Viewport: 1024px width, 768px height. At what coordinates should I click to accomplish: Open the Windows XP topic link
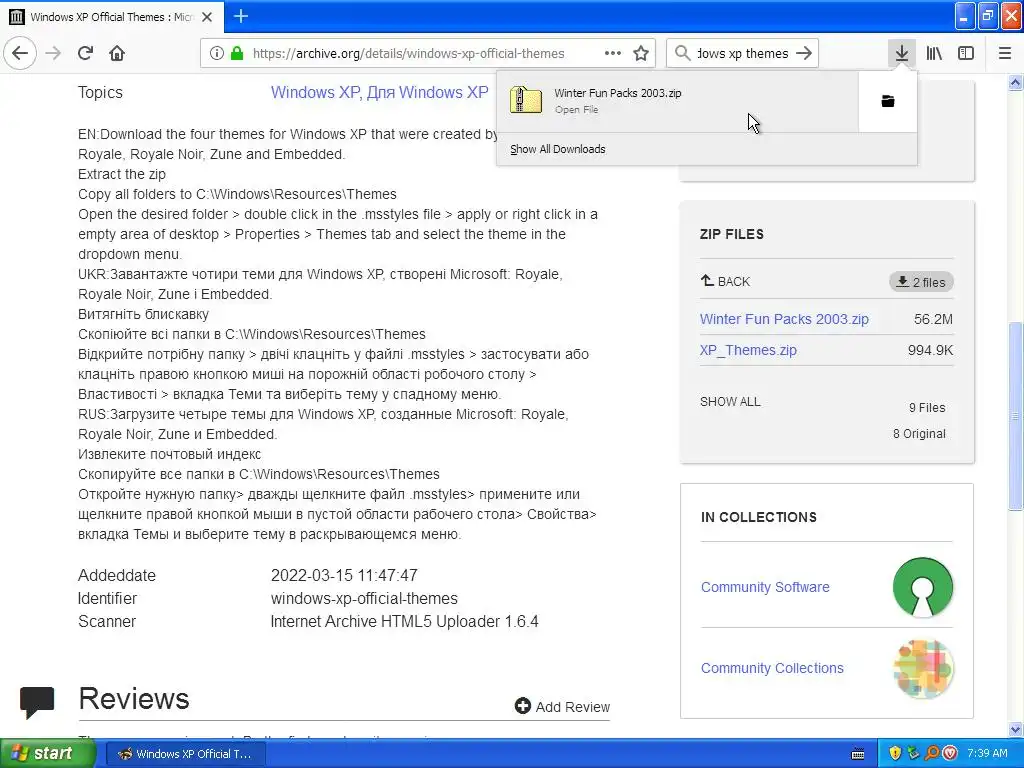pos(315,92)
